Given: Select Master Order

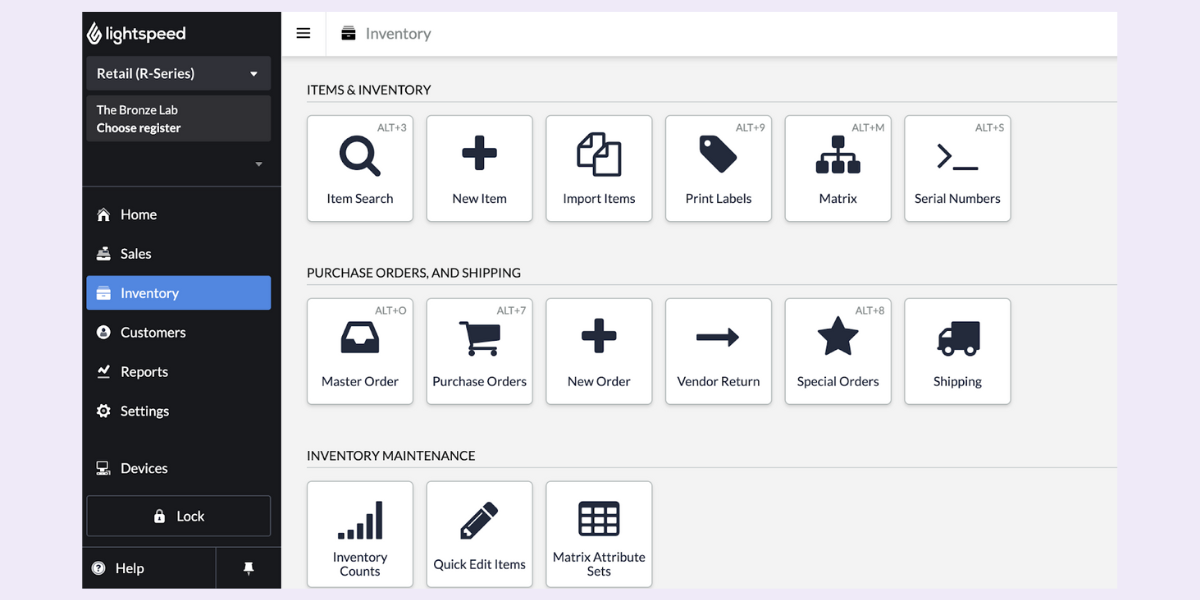Looking at the screenshot, I should (360, 351).
